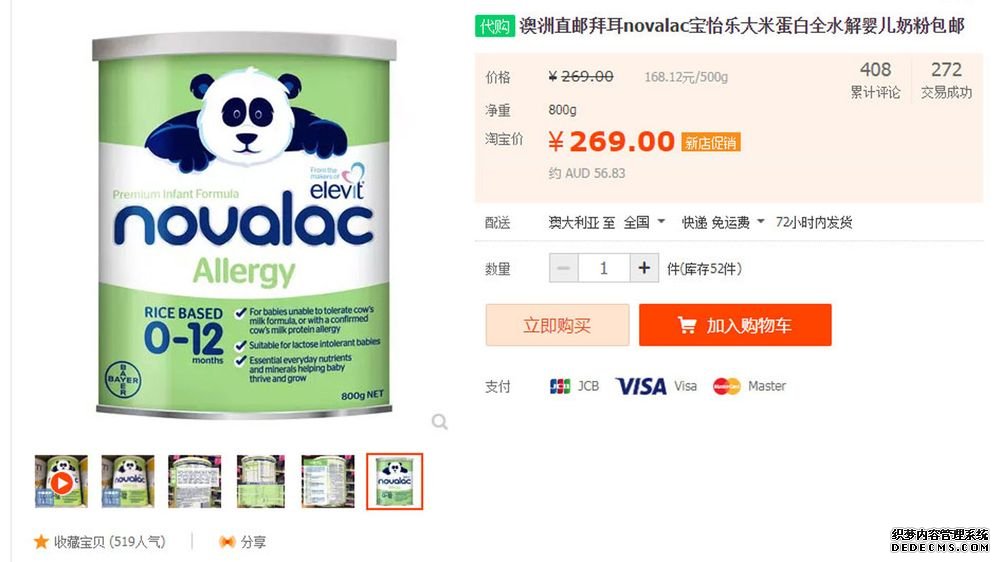Click the VISA payment logo

[641, 386]
